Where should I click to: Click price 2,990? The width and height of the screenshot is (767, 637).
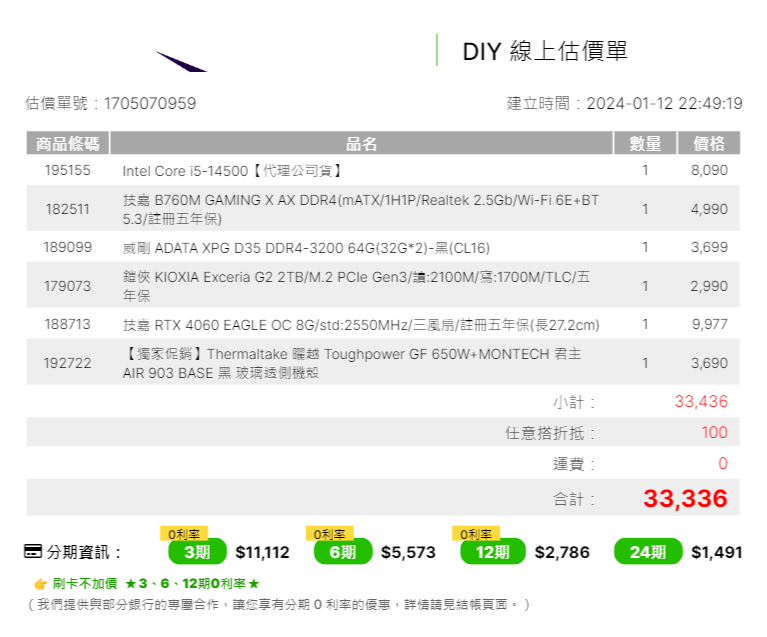click(709, 286)
